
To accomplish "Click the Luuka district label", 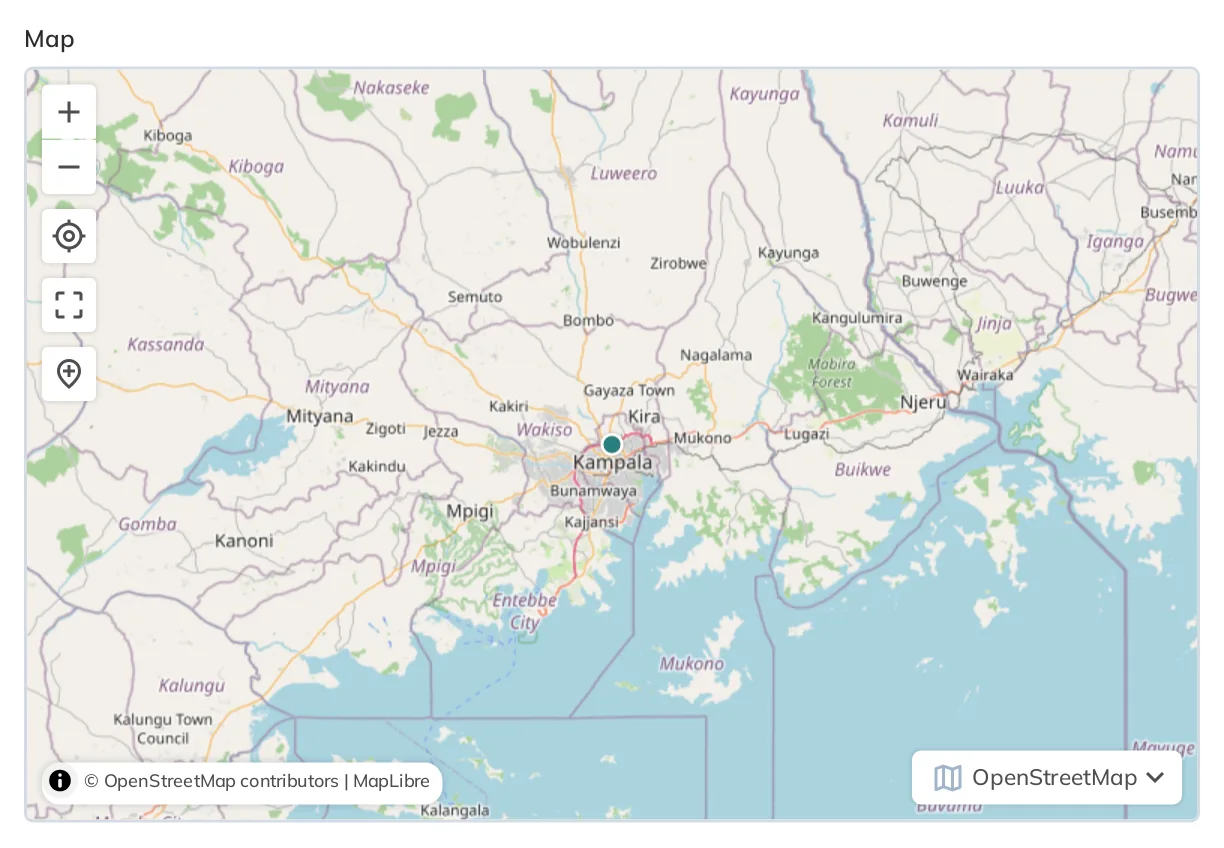I will (x=1020, y=188).
